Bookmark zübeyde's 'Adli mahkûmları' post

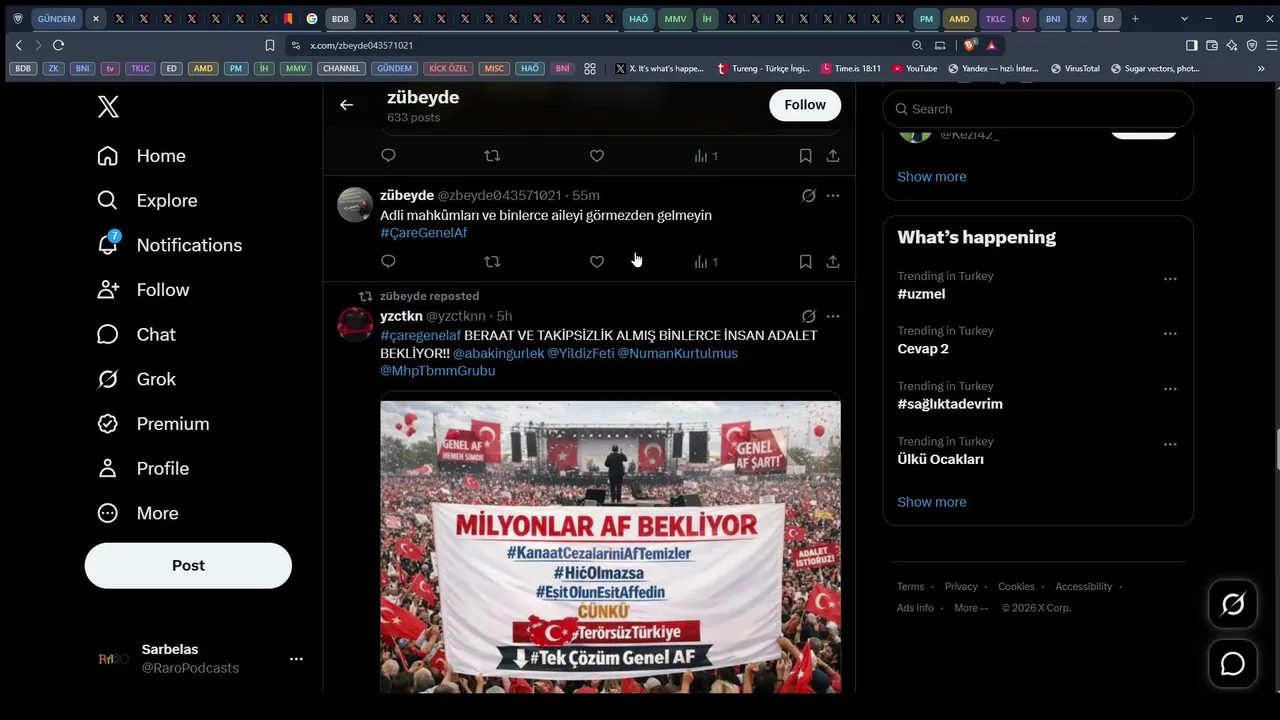coord(805,262)
